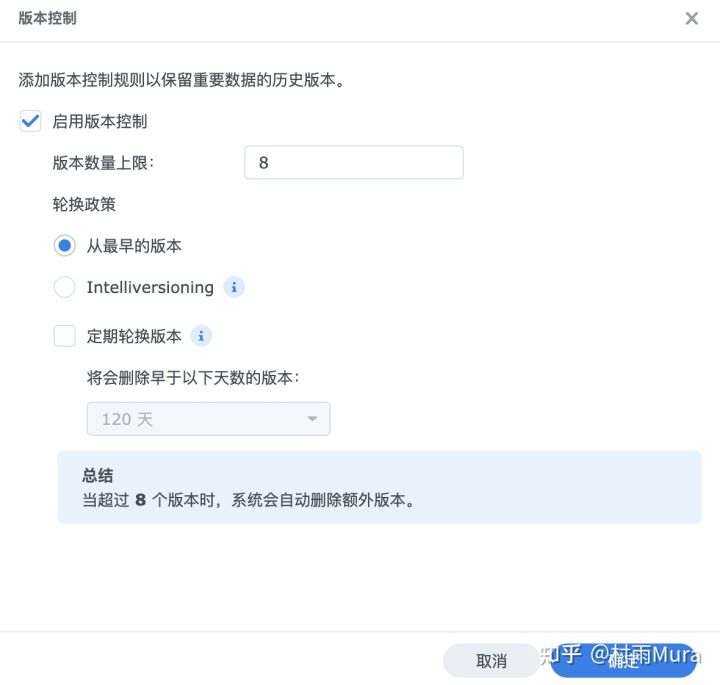Click the 启用版本控制 label text
This screenshot has width=720, height=685.
point(99,121)
